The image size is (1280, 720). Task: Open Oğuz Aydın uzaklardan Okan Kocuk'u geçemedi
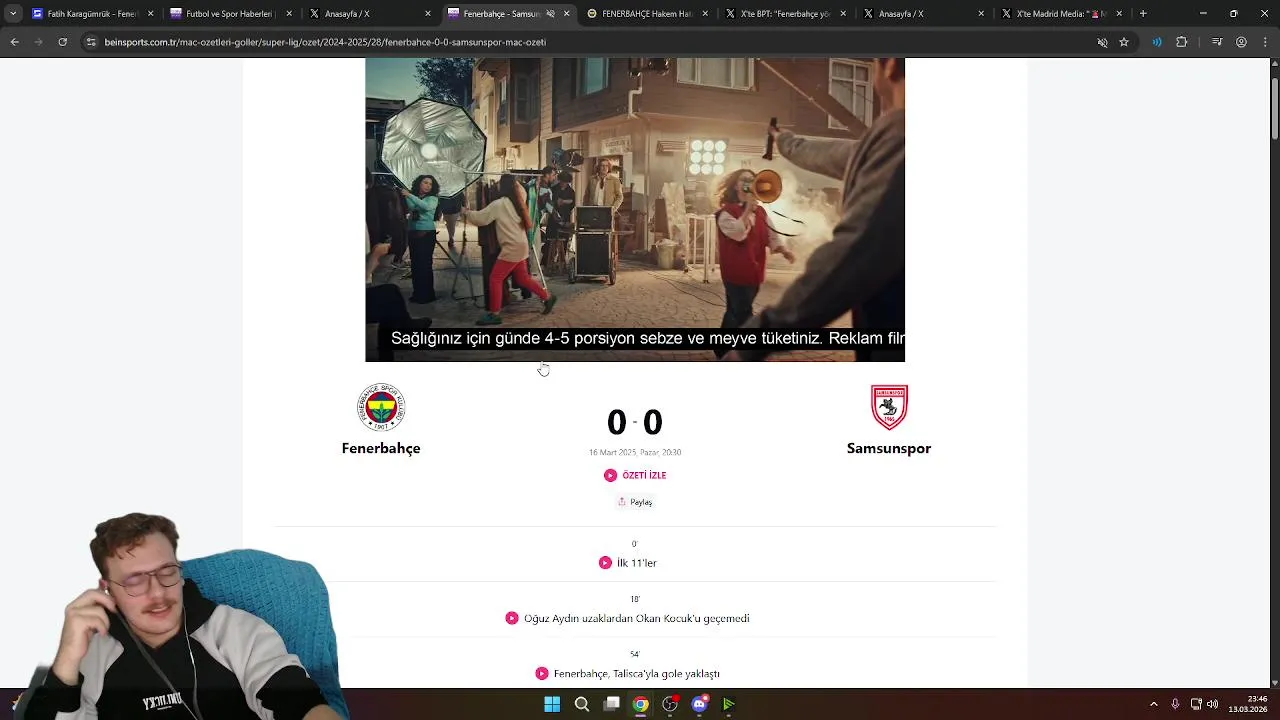pos(637,618)
